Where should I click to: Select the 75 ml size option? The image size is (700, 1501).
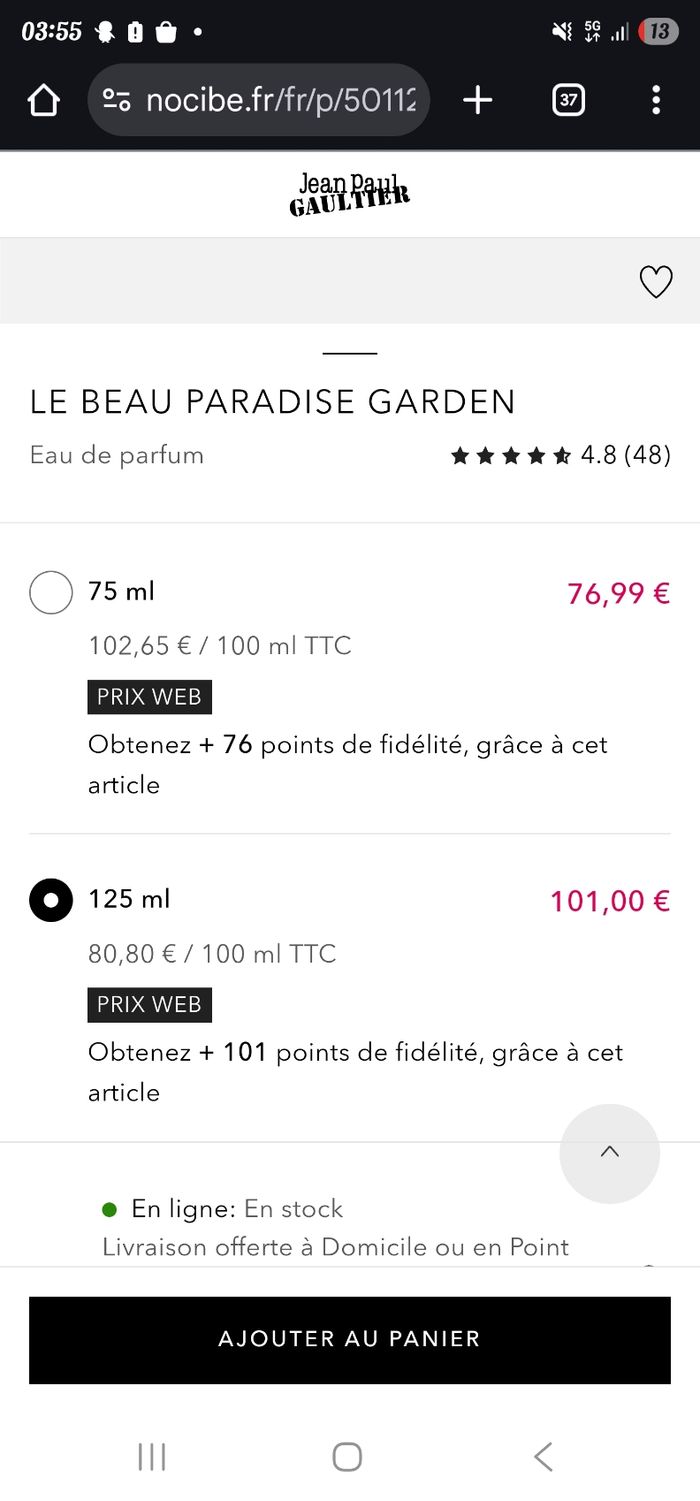pos(51,592)
